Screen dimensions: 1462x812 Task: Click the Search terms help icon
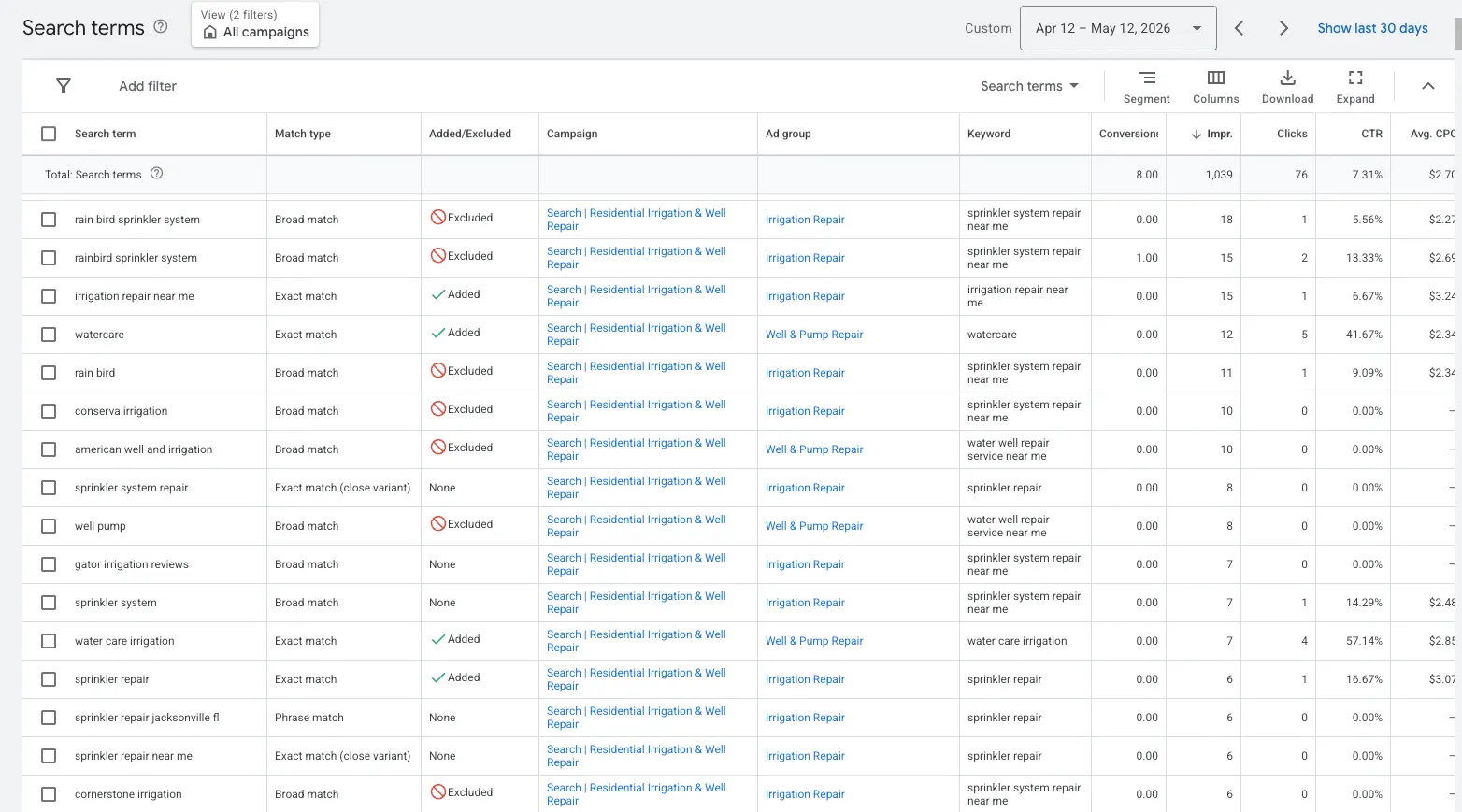pos(161,27)
